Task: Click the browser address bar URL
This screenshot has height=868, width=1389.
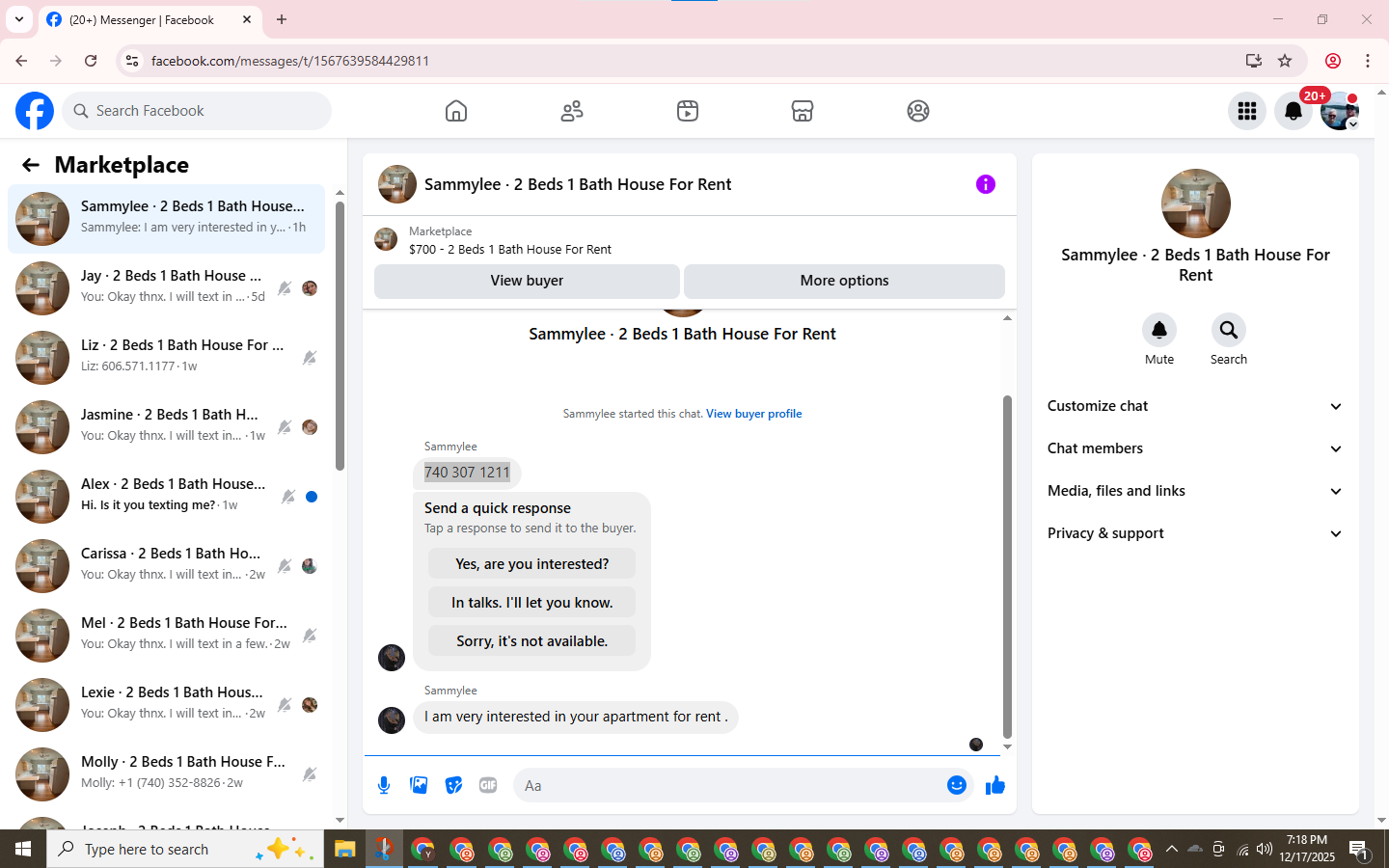Action: tap(289, 61)
